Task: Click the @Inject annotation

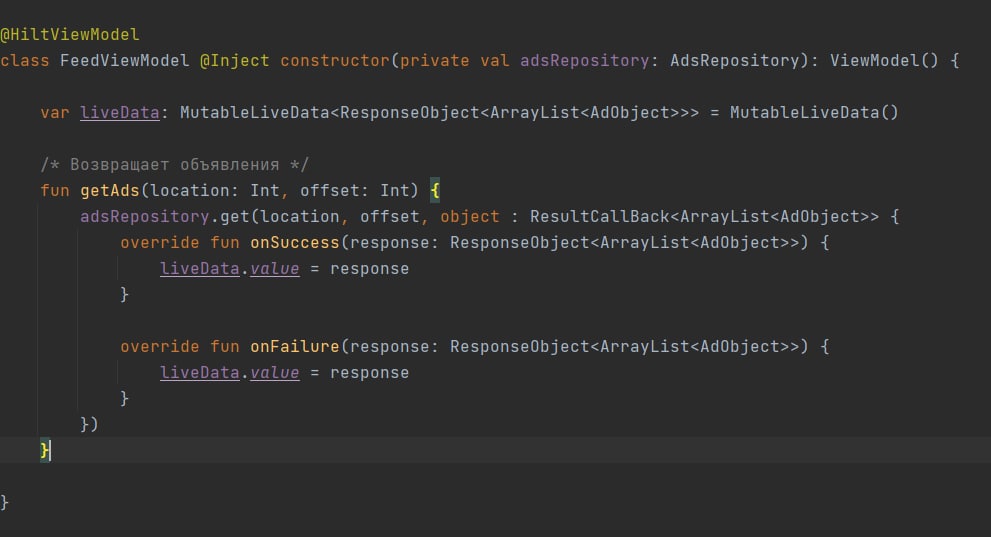Action: [234, 61]
